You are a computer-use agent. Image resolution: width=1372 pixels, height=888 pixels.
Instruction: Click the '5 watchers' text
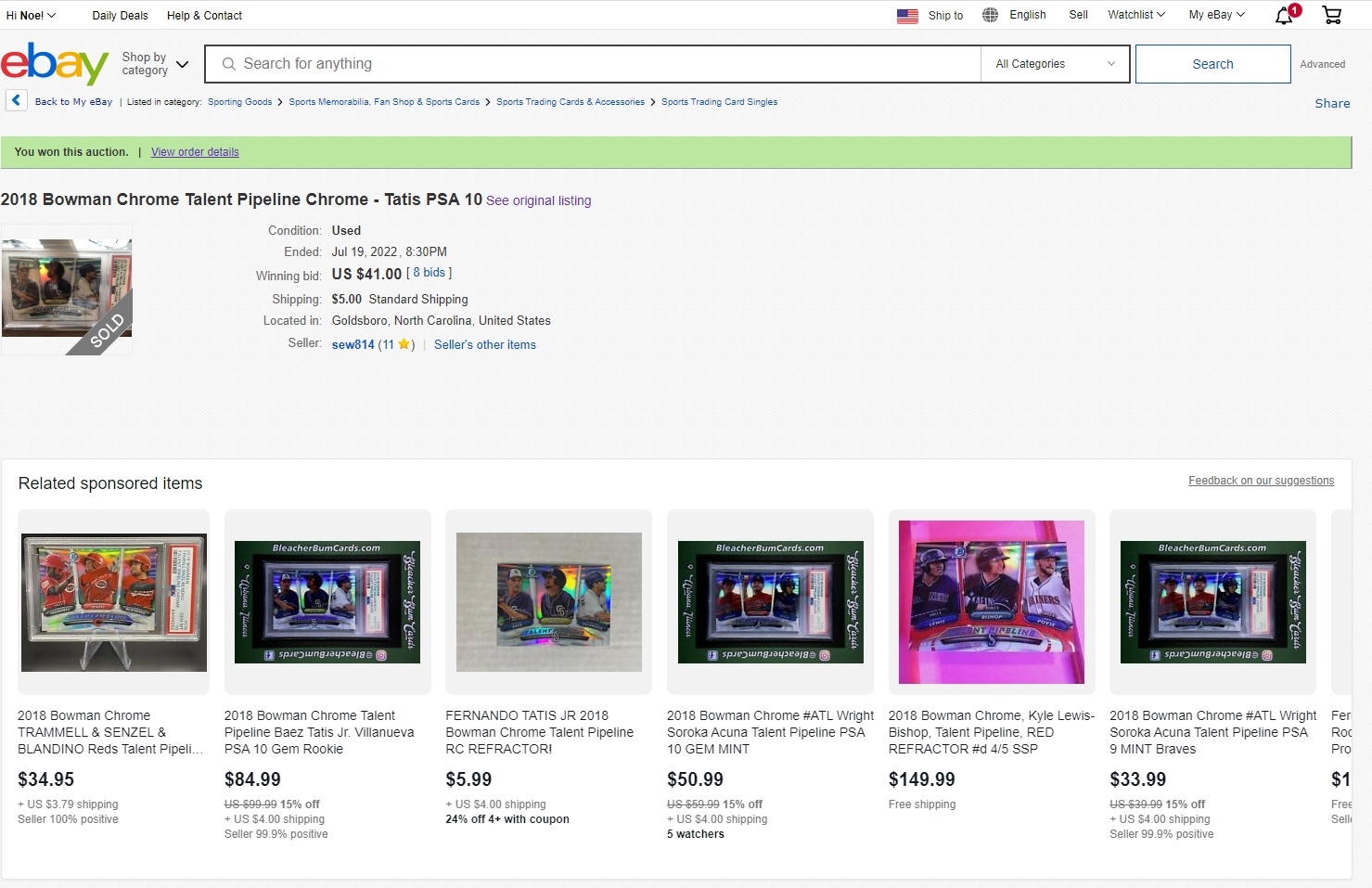(x=696, y=834)
